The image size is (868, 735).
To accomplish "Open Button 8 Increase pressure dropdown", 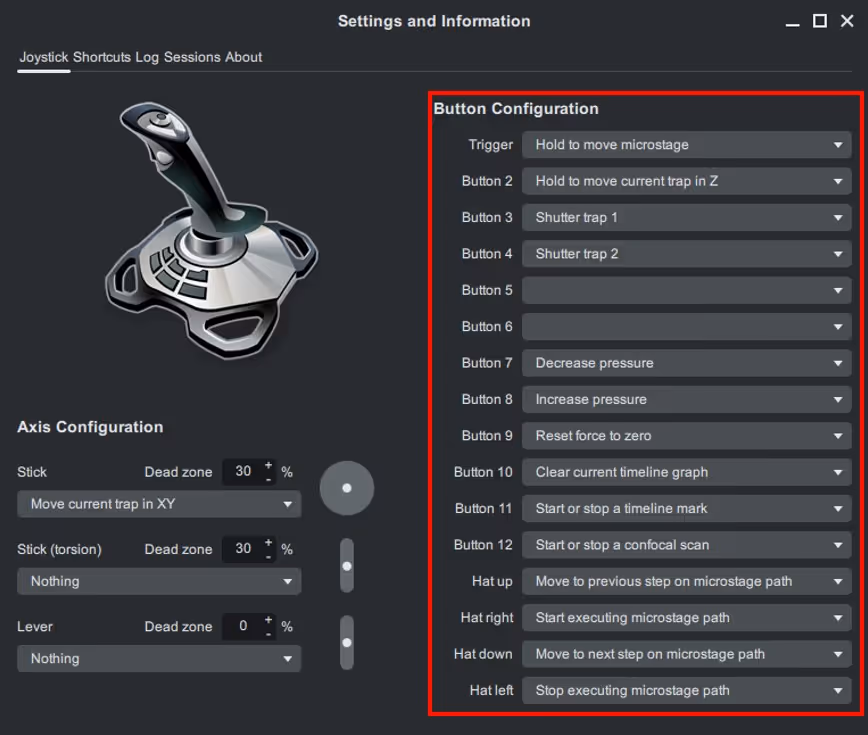I will pos(686,400).
